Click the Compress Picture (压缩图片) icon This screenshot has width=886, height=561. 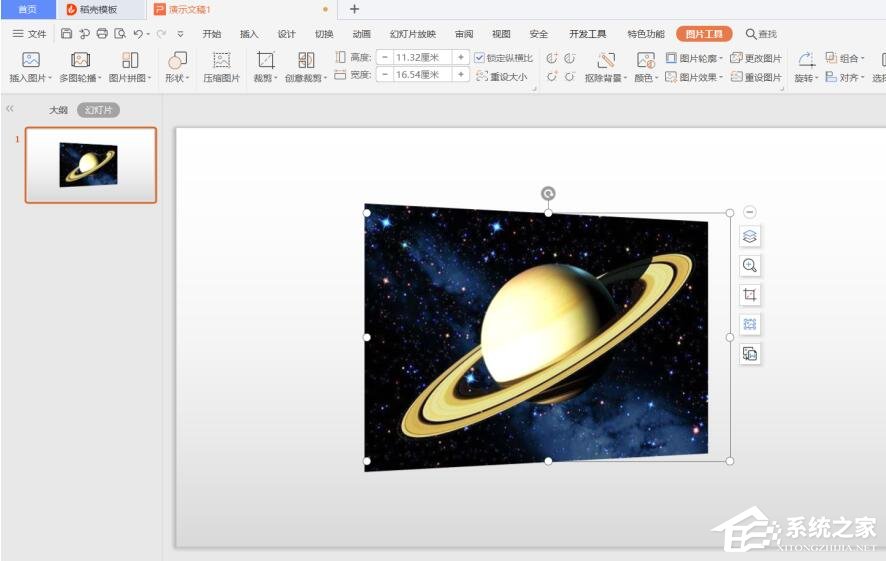(222, 61)
